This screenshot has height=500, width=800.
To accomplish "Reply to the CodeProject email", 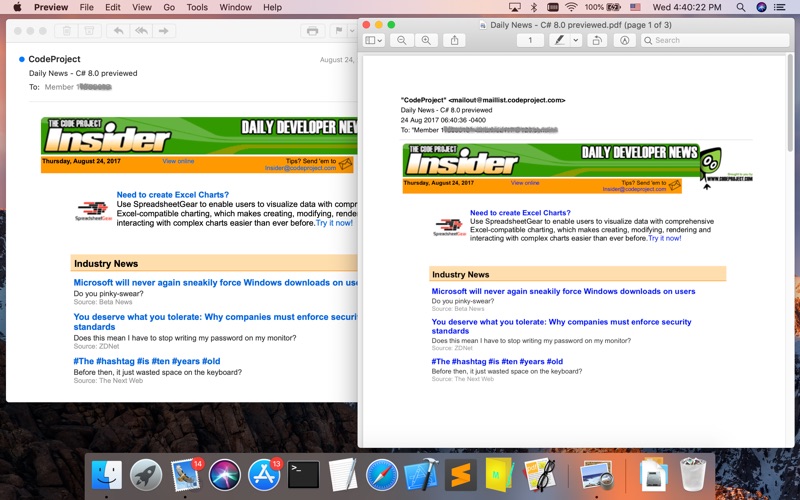I will tap(118, 31).
